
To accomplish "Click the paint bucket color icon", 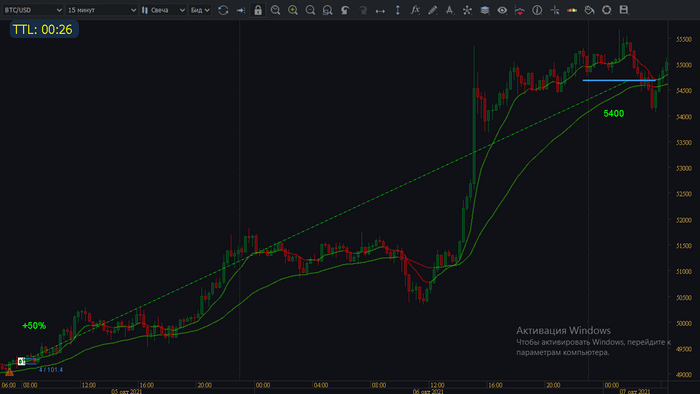I will click(x=589, y=10).
